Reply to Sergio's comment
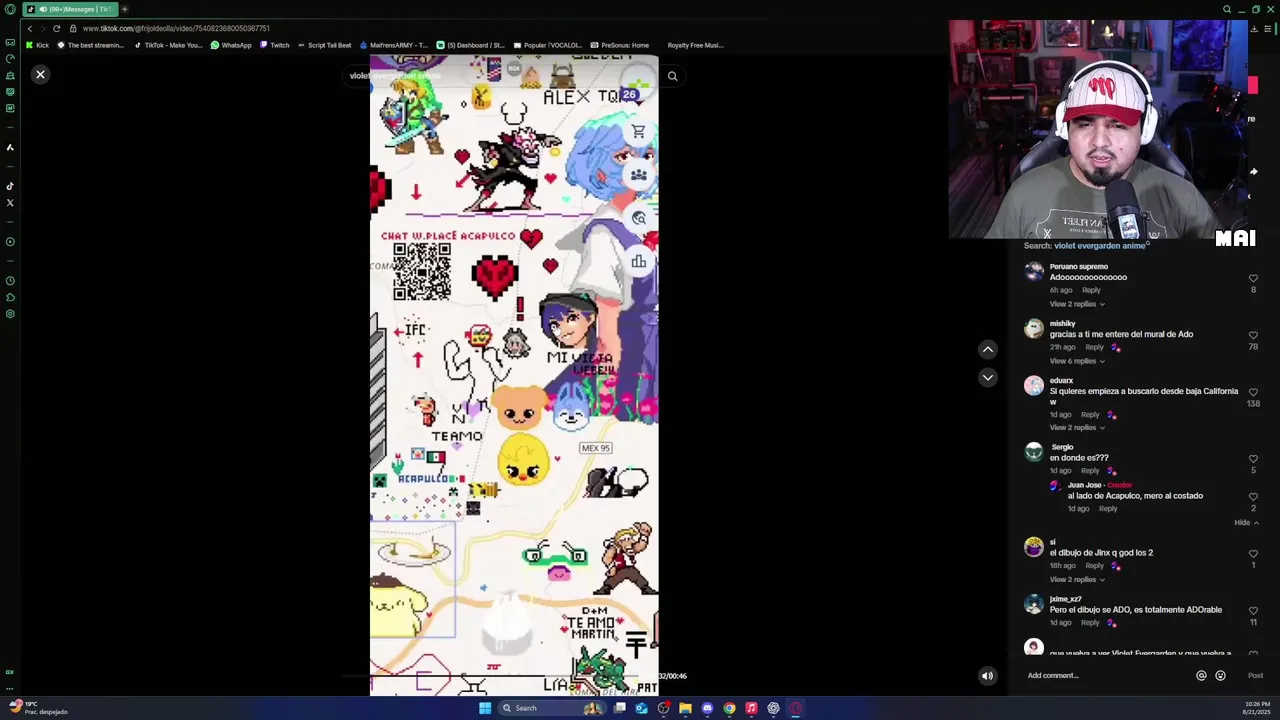Viewport: 1280px width, 720px height. 1090,471
